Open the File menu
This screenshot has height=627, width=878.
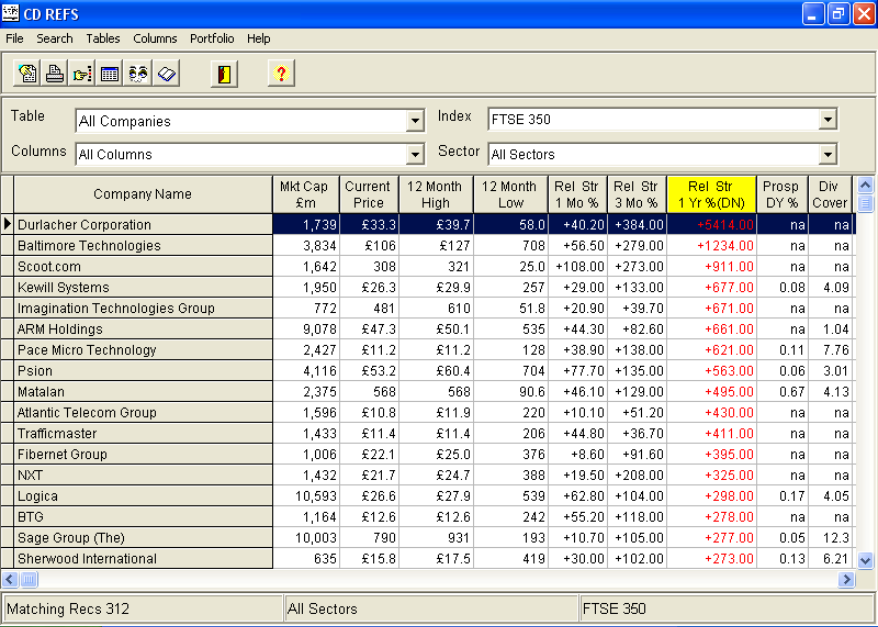pyautogui.click(x=15, y=39)
